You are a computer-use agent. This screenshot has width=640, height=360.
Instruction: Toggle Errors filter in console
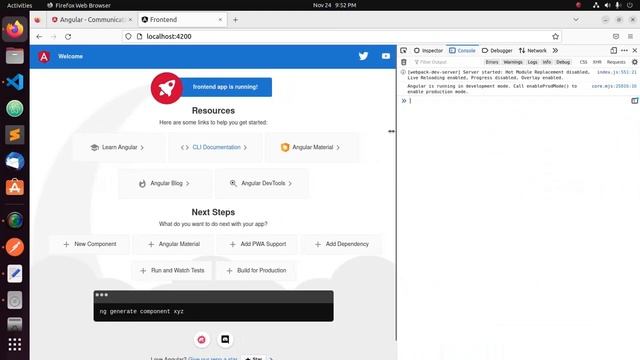492,62
